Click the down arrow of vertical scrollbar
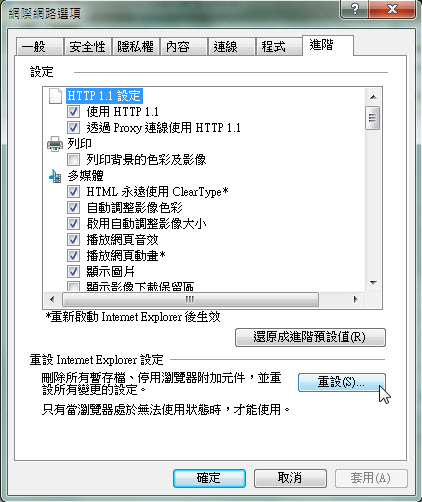Screen dimensions: 422x502 (x=373, y=283)
